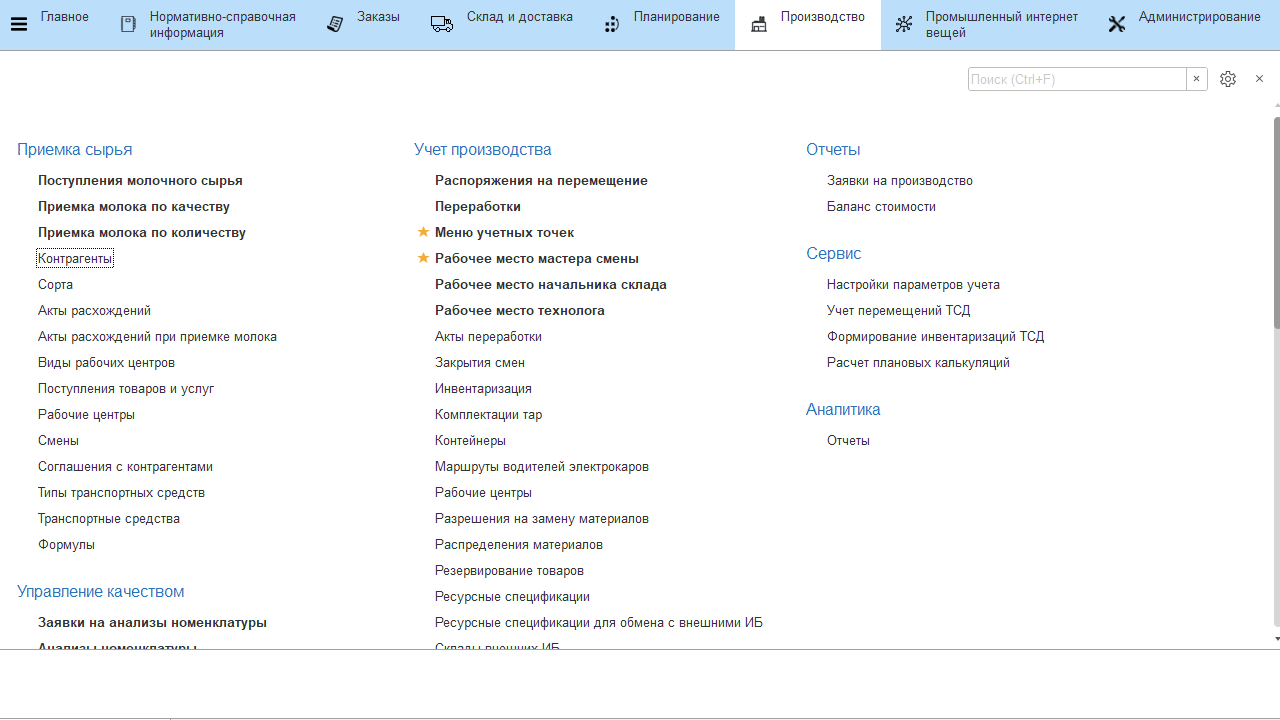The width and height of the screenshot is (1280, 720).
Task: Click the vertical scrollbar thumb
Action: (x=1276, y=220)
